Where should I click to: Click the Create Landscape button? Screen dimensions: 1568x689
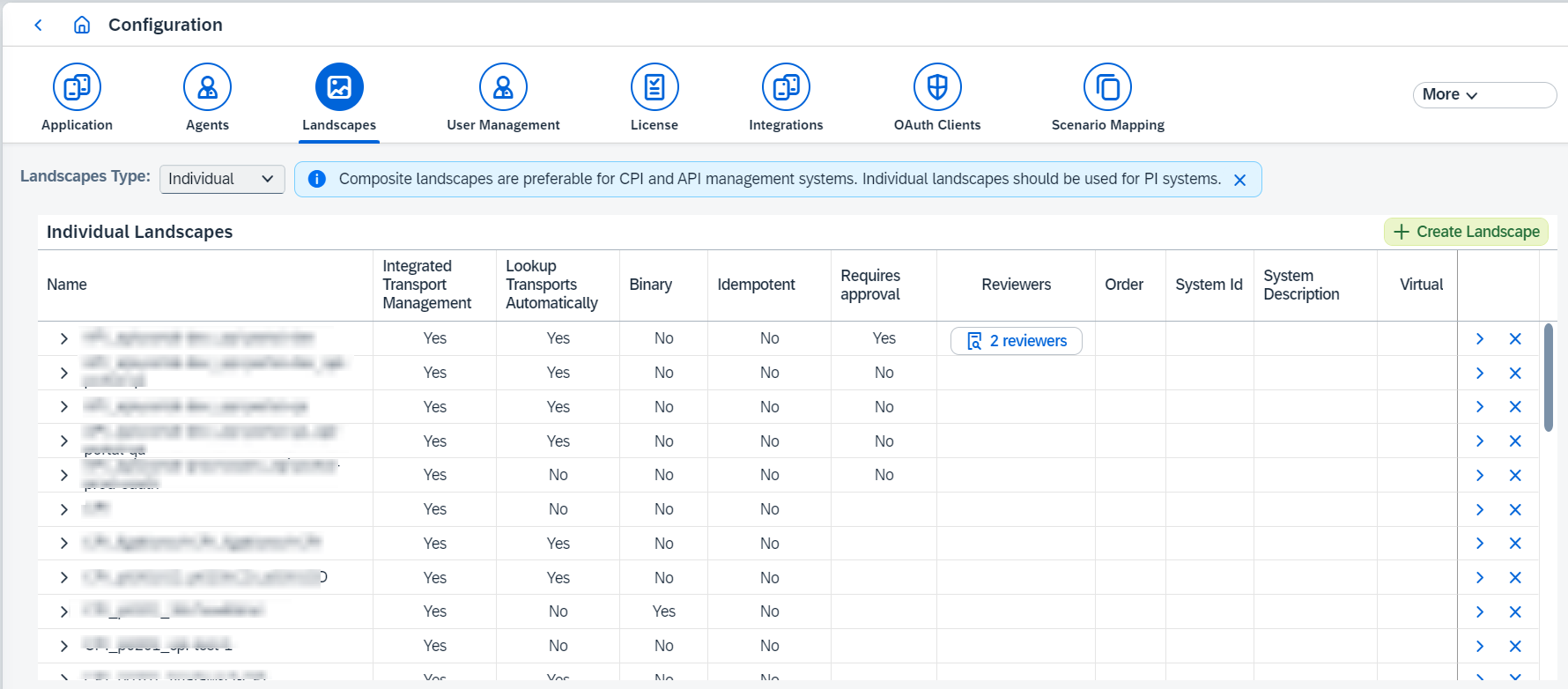click(1466, 232)
